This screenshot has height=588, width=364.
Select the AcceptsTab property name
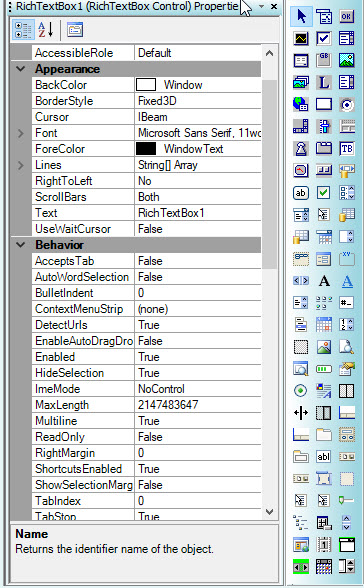[x=64, y=261]
